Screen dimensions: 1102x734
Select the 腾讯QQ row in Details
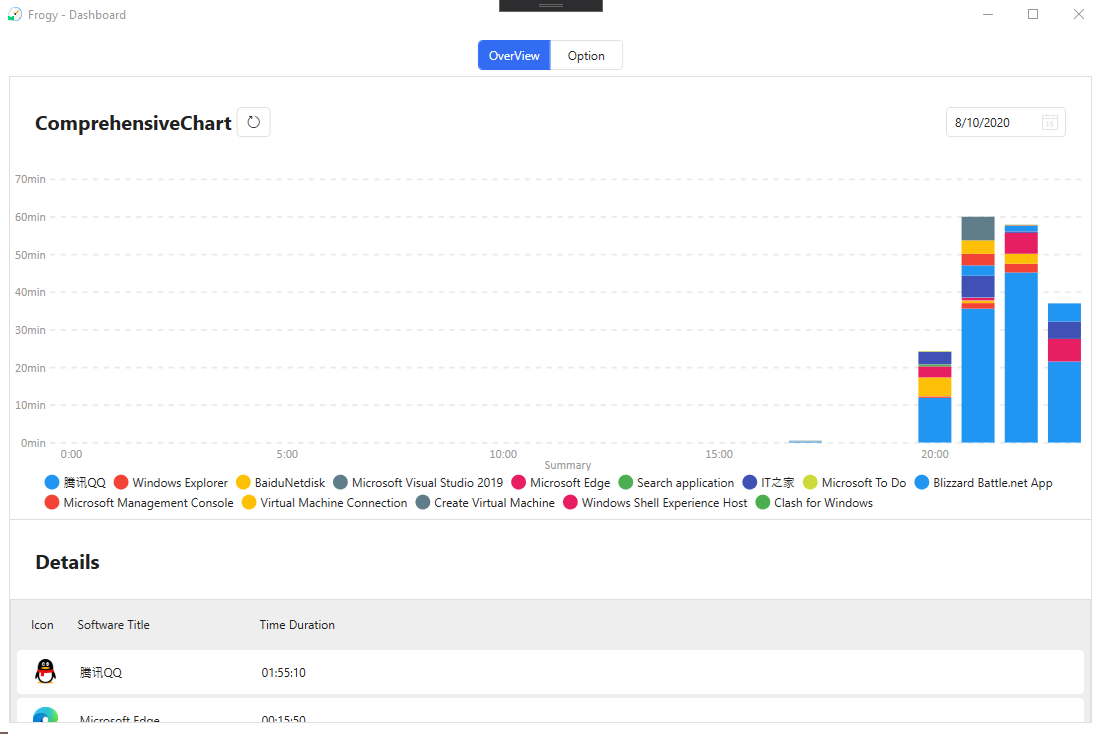550,672
